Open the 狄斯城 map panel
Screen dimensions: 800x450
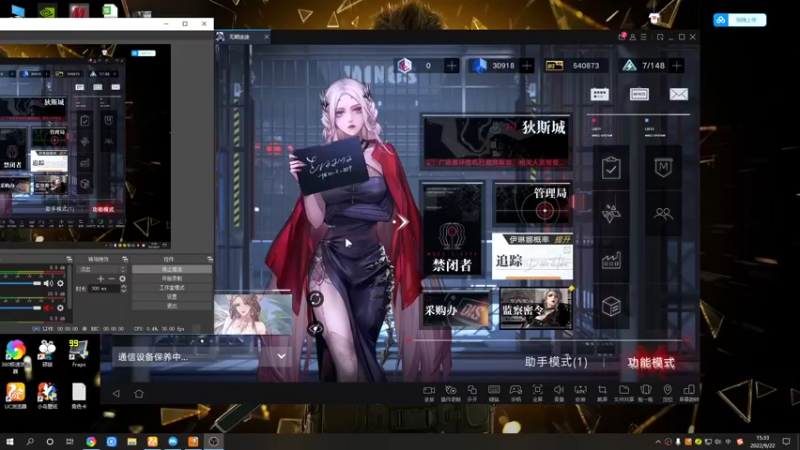(497, 142)
